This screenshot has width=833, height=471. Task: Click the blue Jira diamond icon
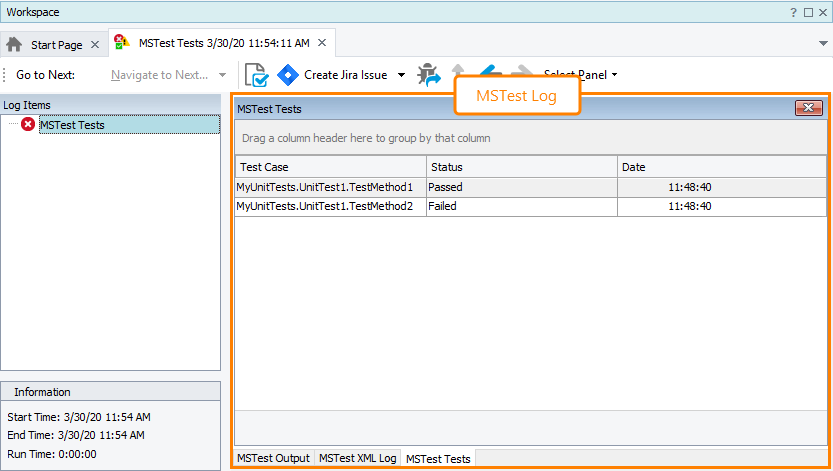pos(288,75)
